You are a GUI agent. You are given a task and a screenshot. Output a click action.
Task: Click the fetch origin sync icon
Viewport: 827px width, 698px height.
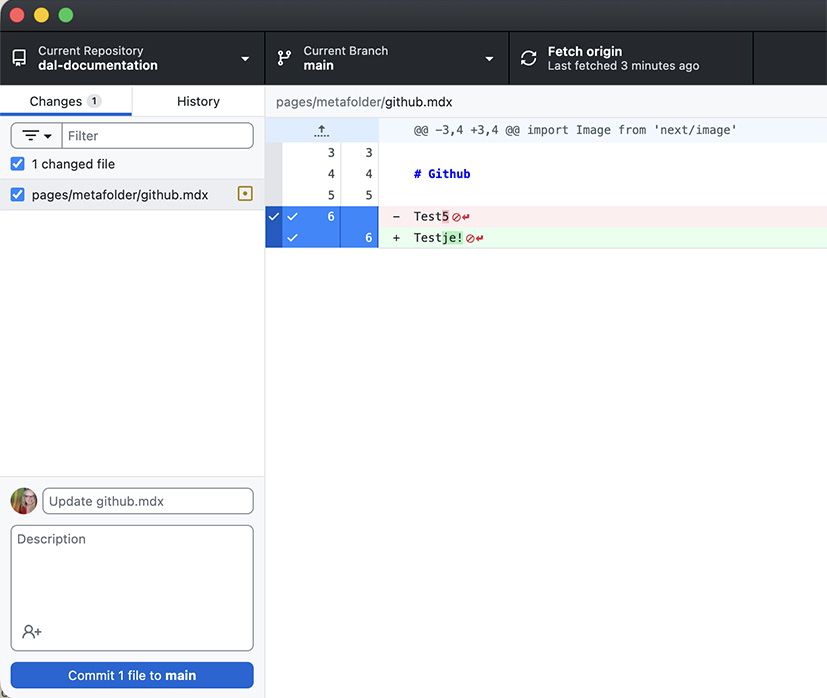point(529,58)
